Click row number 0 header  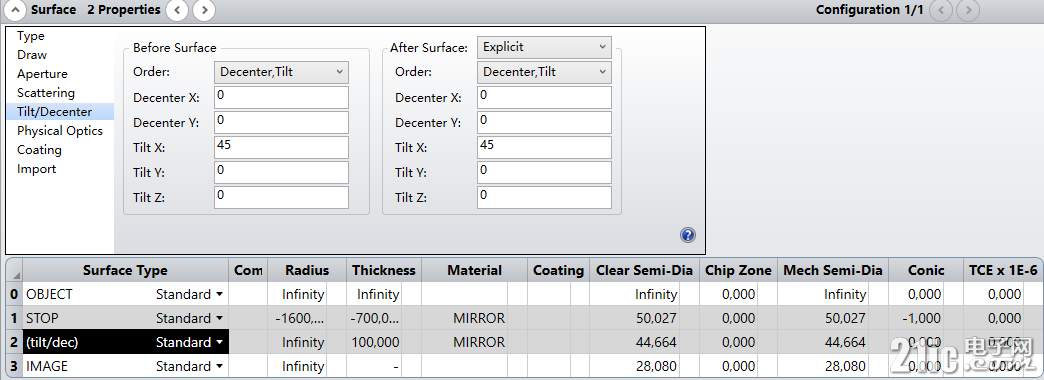click(15, 294)
